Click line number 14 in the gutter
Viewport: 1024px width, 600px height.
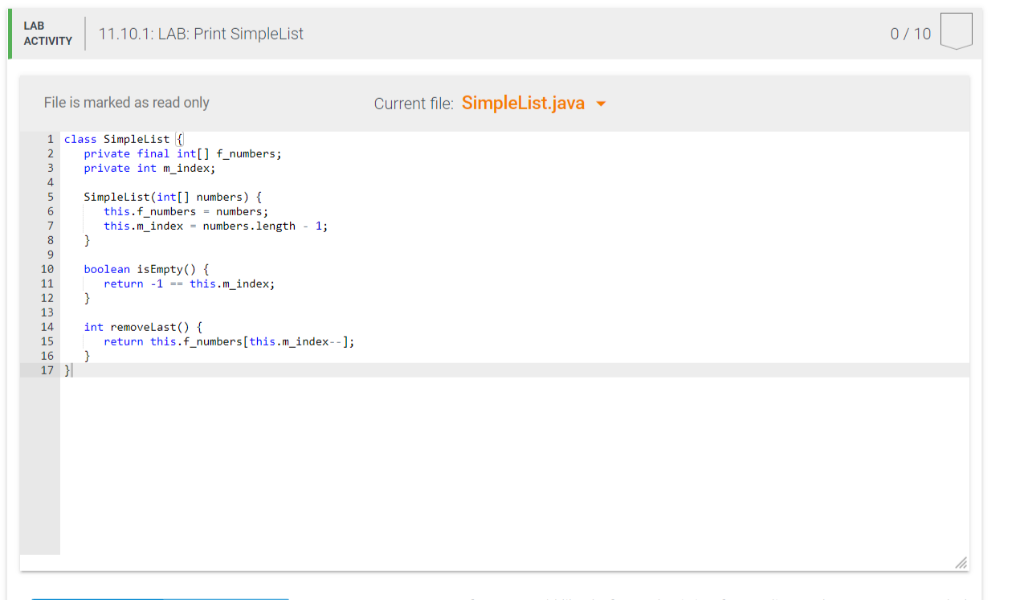coord(47,327)
